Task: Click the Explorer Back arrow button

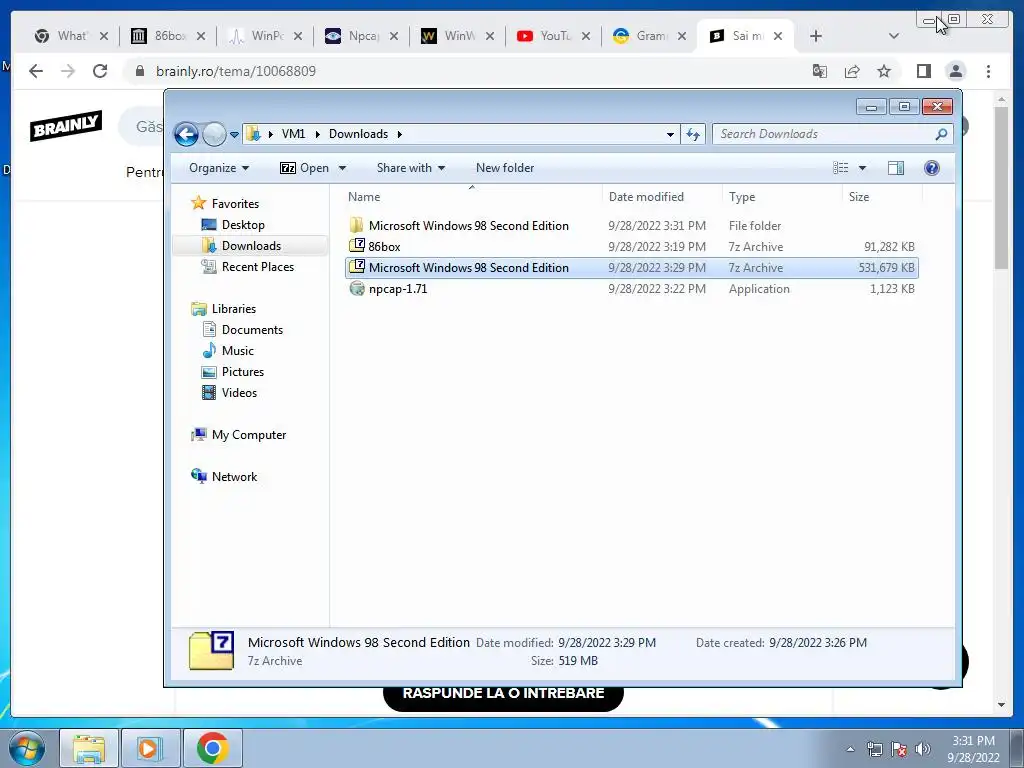Action: tap(186, 135)
